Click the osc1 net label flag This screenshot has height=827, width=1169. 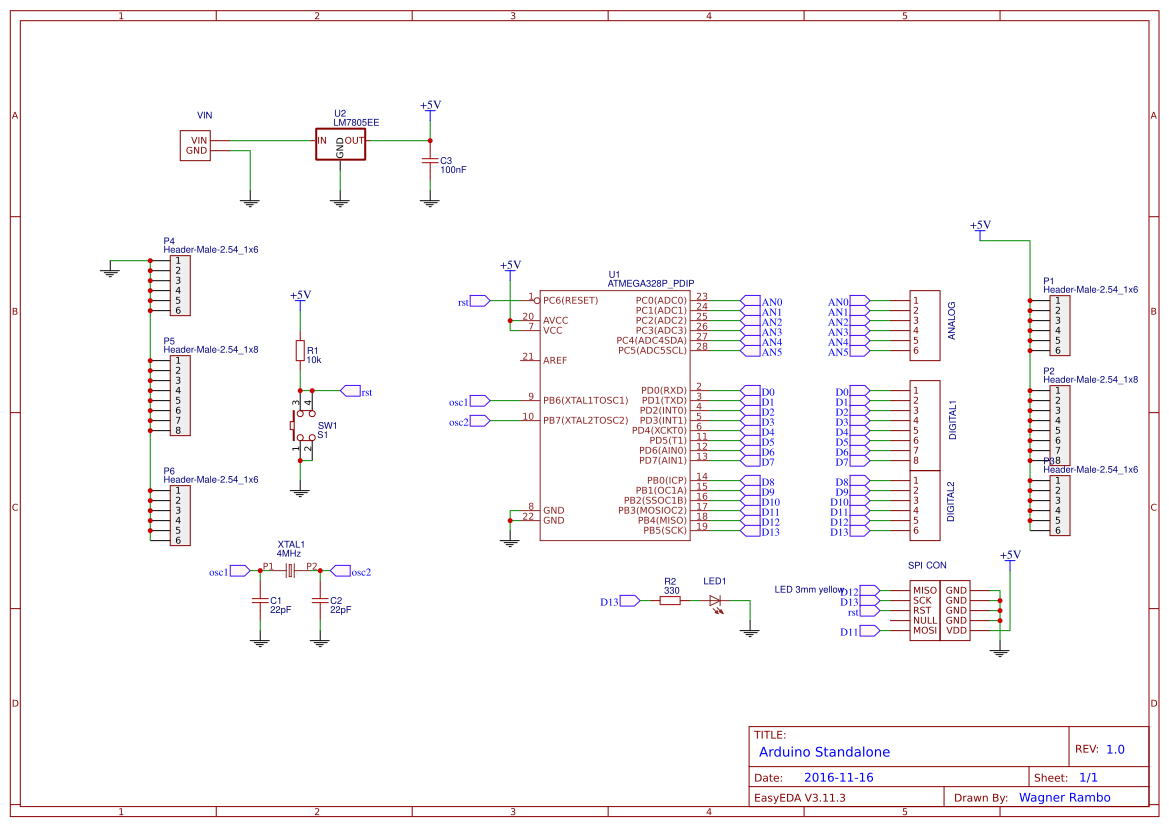pos(478,399)
